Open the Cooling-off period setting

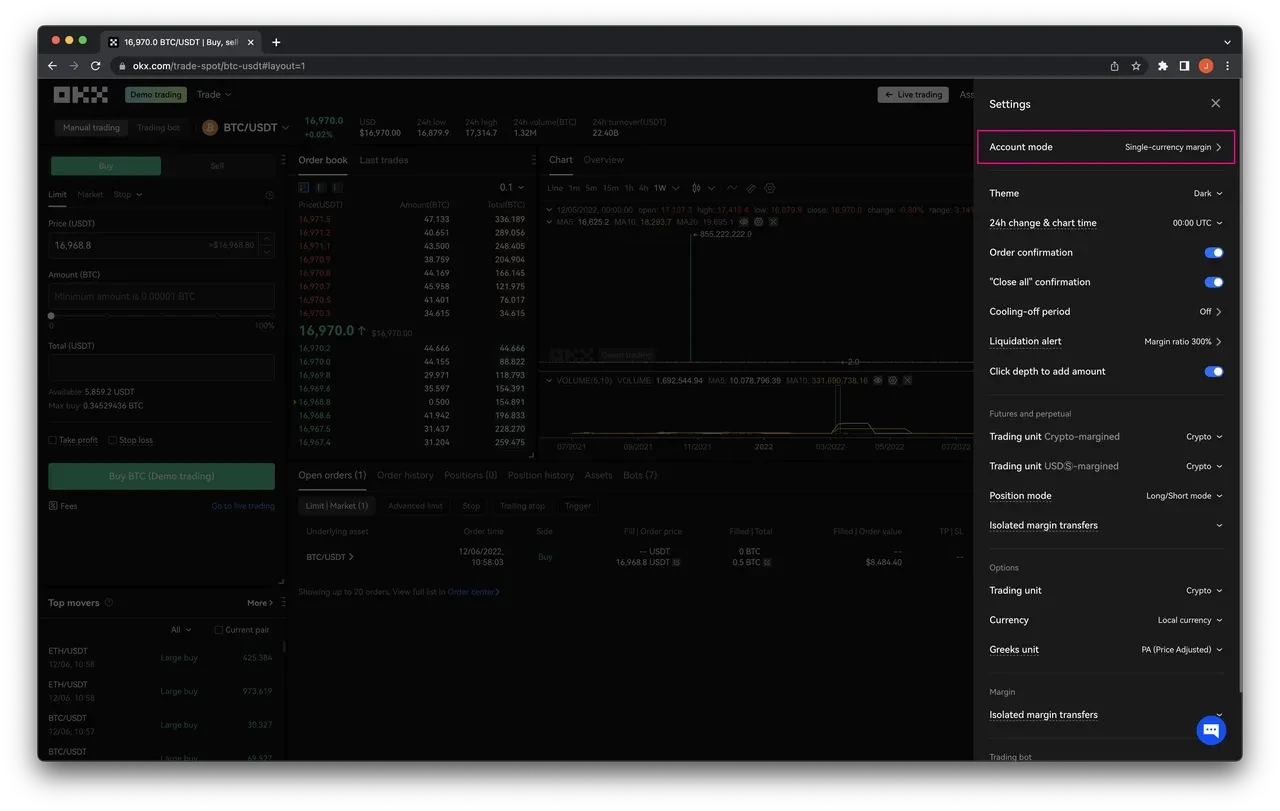[x=1210, y=312]
